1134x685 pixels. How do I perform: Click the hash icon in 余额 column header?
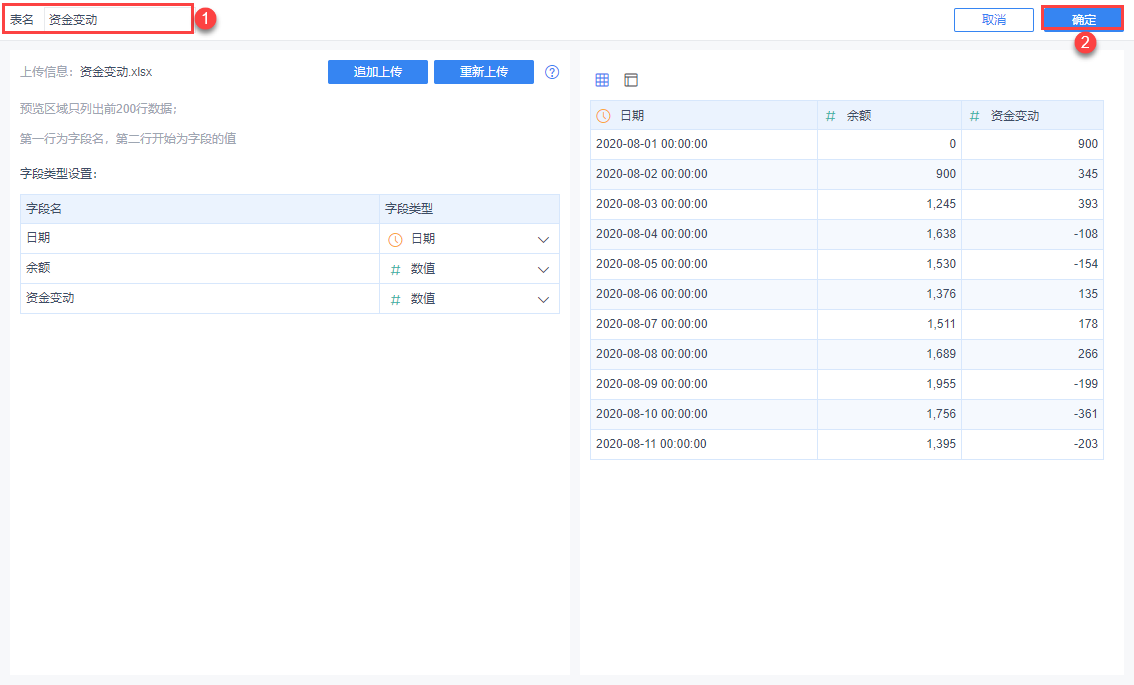pos(830,116)
